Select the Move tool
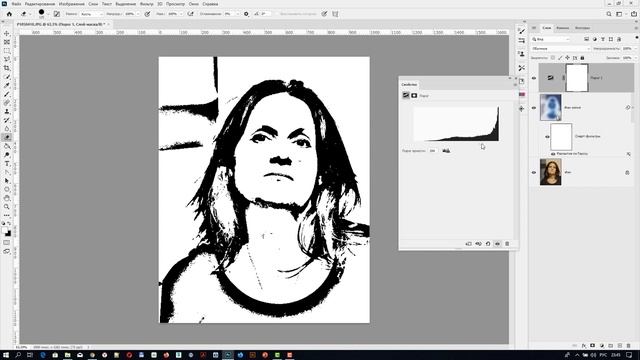Viewport: 640px width, 360px height. pos(7,33)
